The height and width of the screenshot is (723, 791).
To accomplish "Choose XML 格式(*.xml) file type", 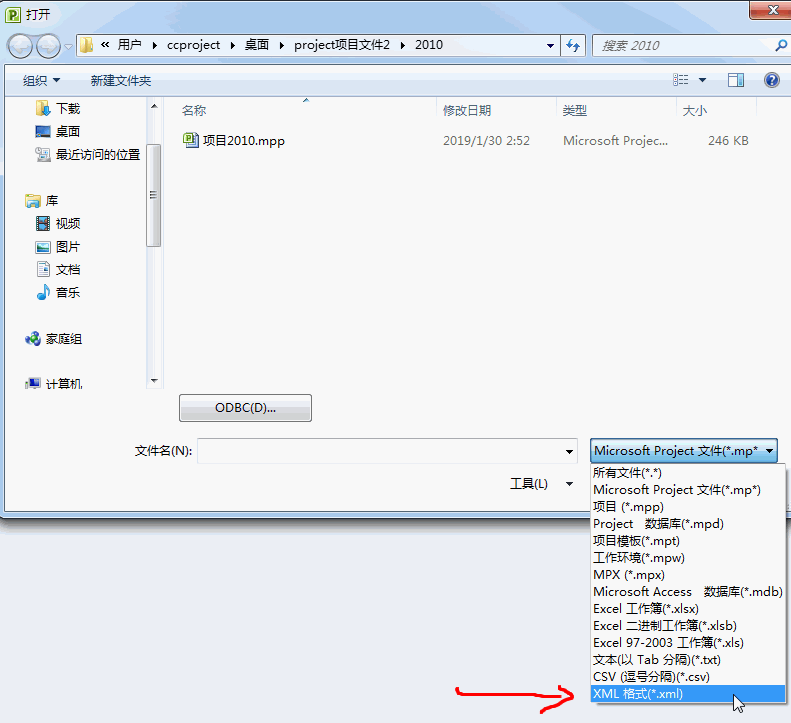I will (x=688, y=694).
